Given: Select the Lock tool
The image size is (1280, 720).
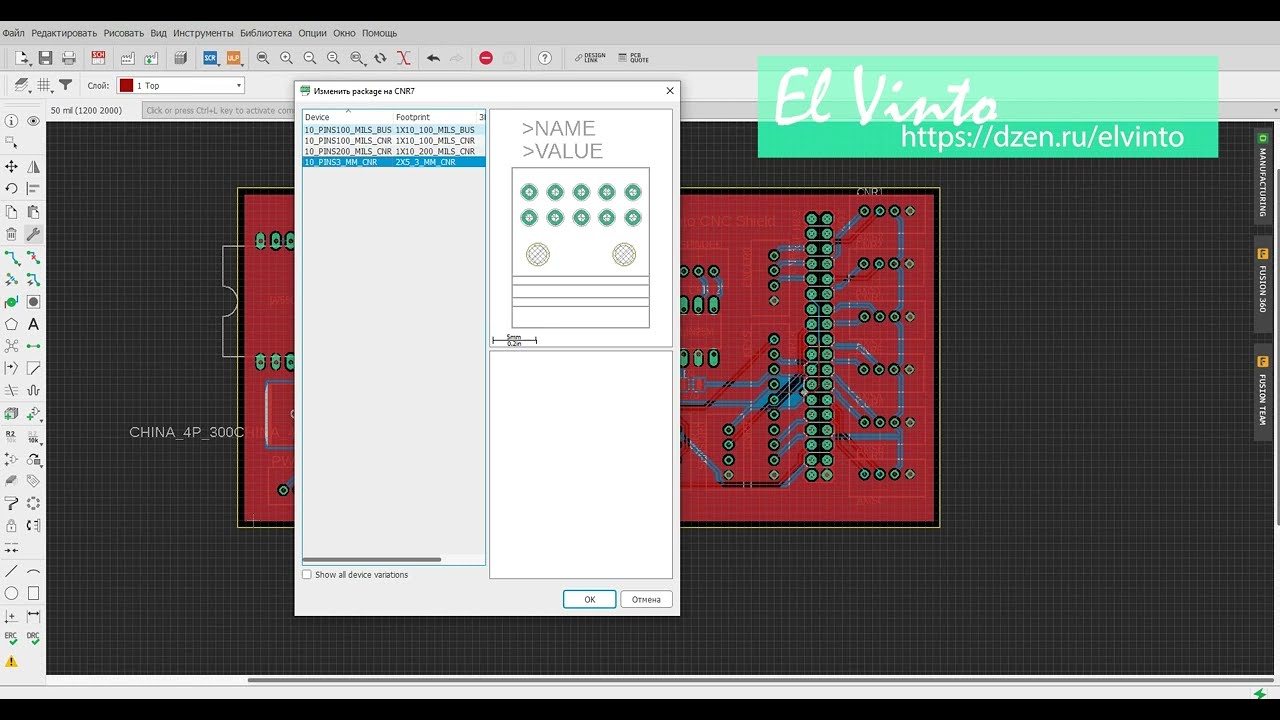Looking at the screenshot, I should pos(11,526).
